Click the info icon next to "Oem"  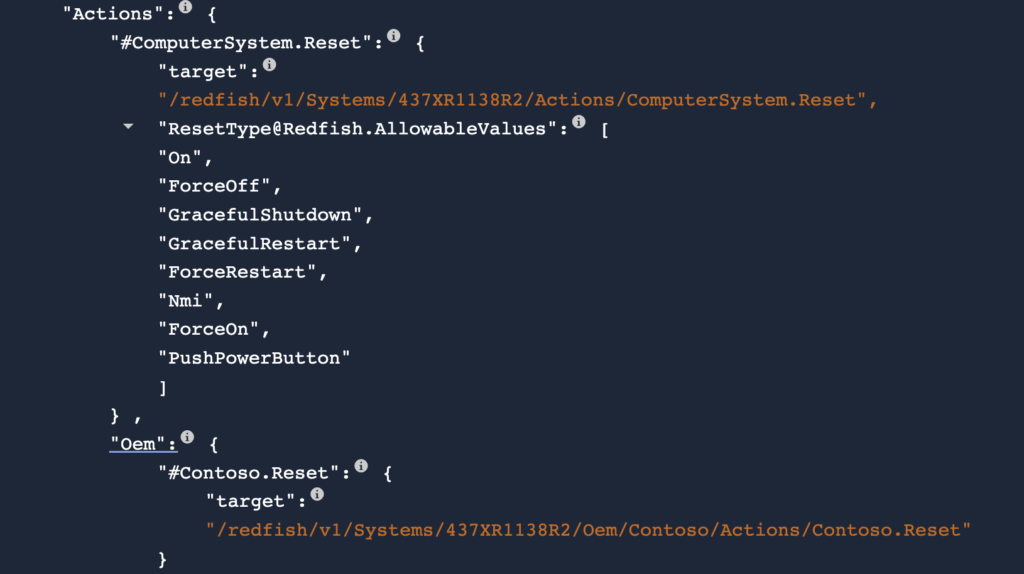[187, 437]
